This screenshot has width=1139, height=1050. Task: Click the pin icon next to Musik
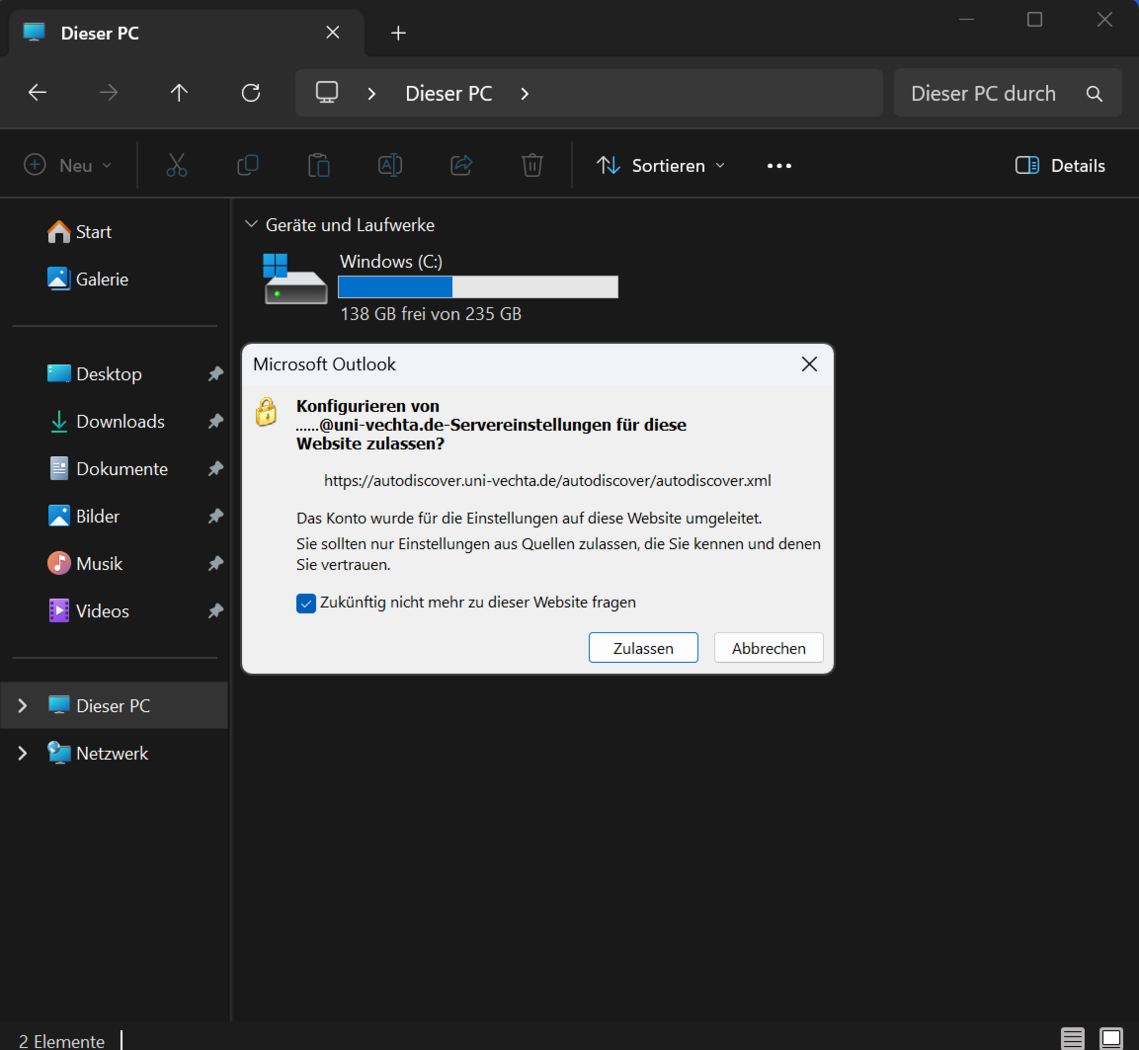pyautogui.click(x=215, y=563)
